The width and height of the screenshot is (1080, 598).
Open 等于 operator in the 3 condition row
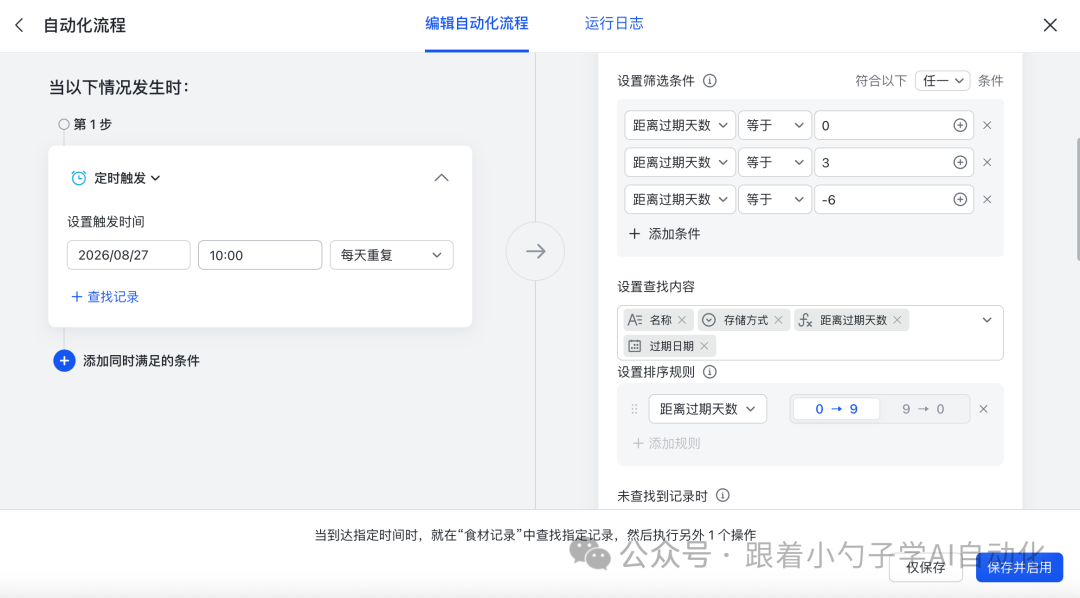click(775, 163)
